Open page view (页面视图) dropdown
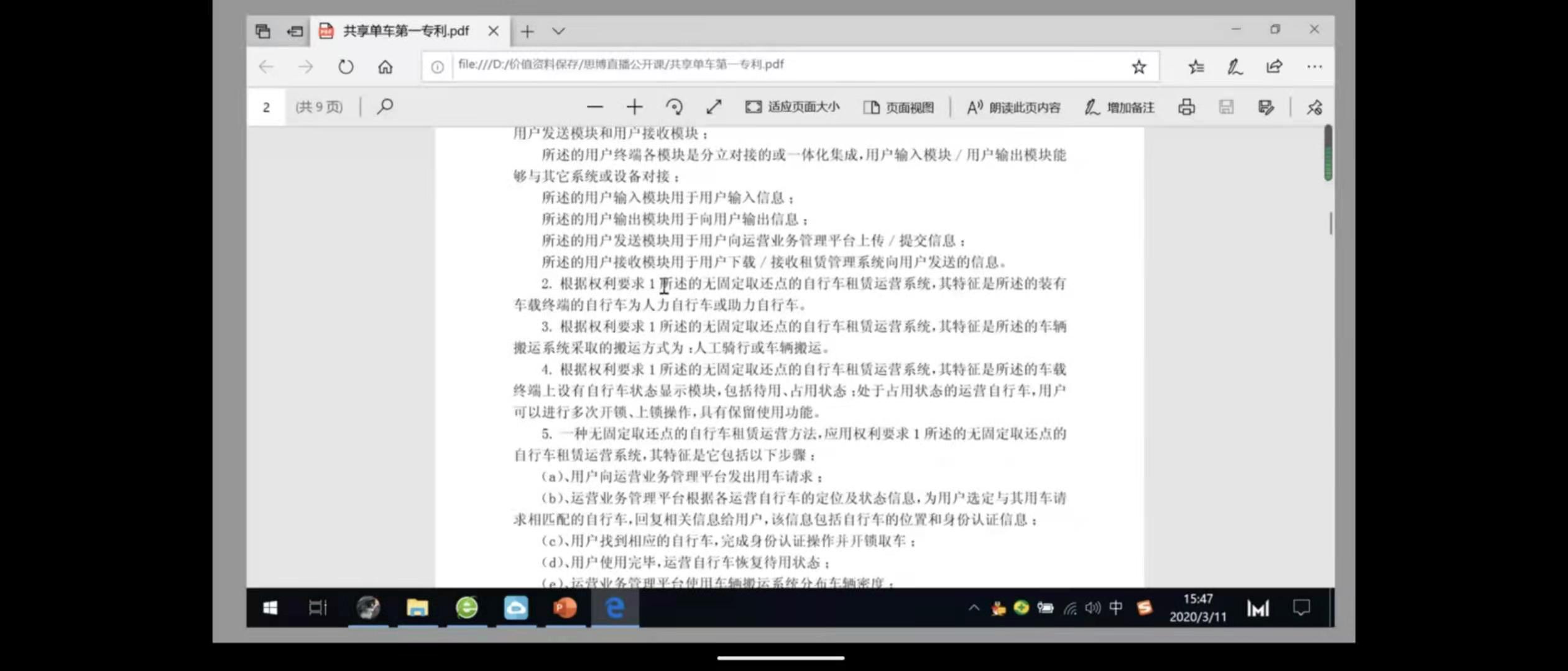 (898, 107)
